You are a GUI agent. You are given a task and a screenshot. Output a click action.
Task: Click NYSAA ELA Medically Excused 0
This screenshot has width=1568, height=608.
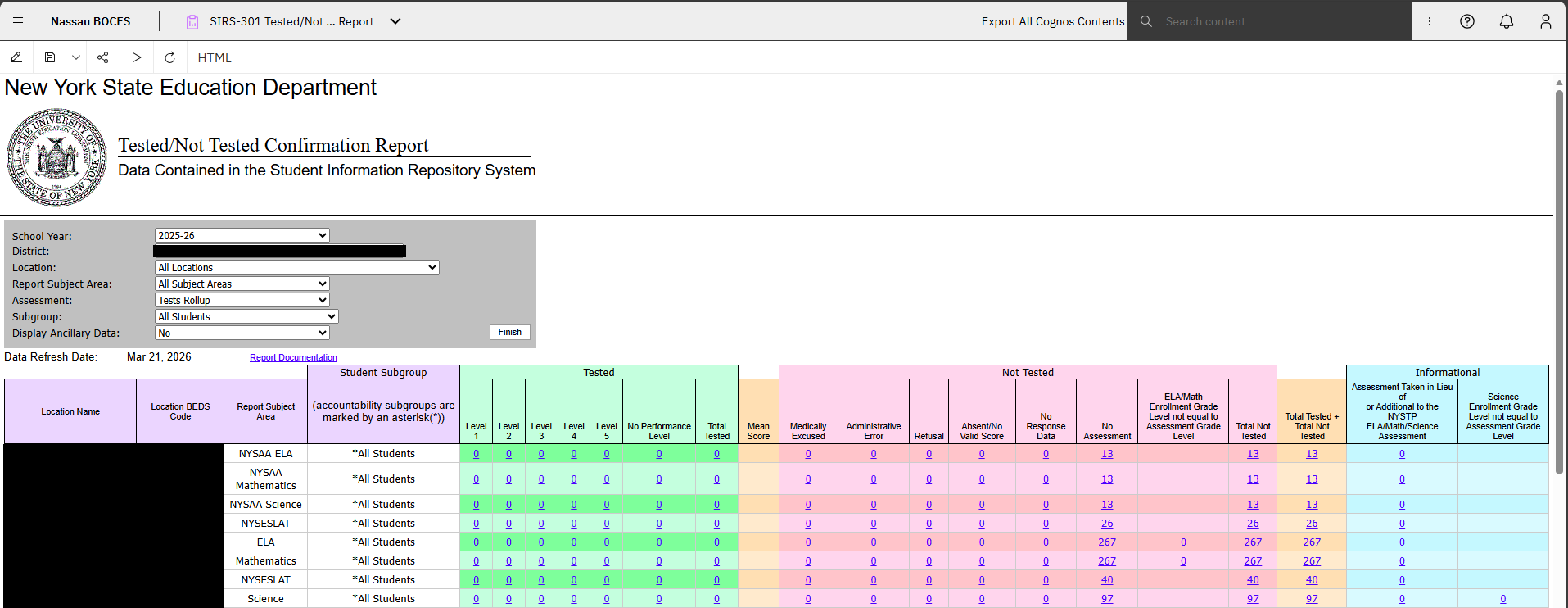808,453
